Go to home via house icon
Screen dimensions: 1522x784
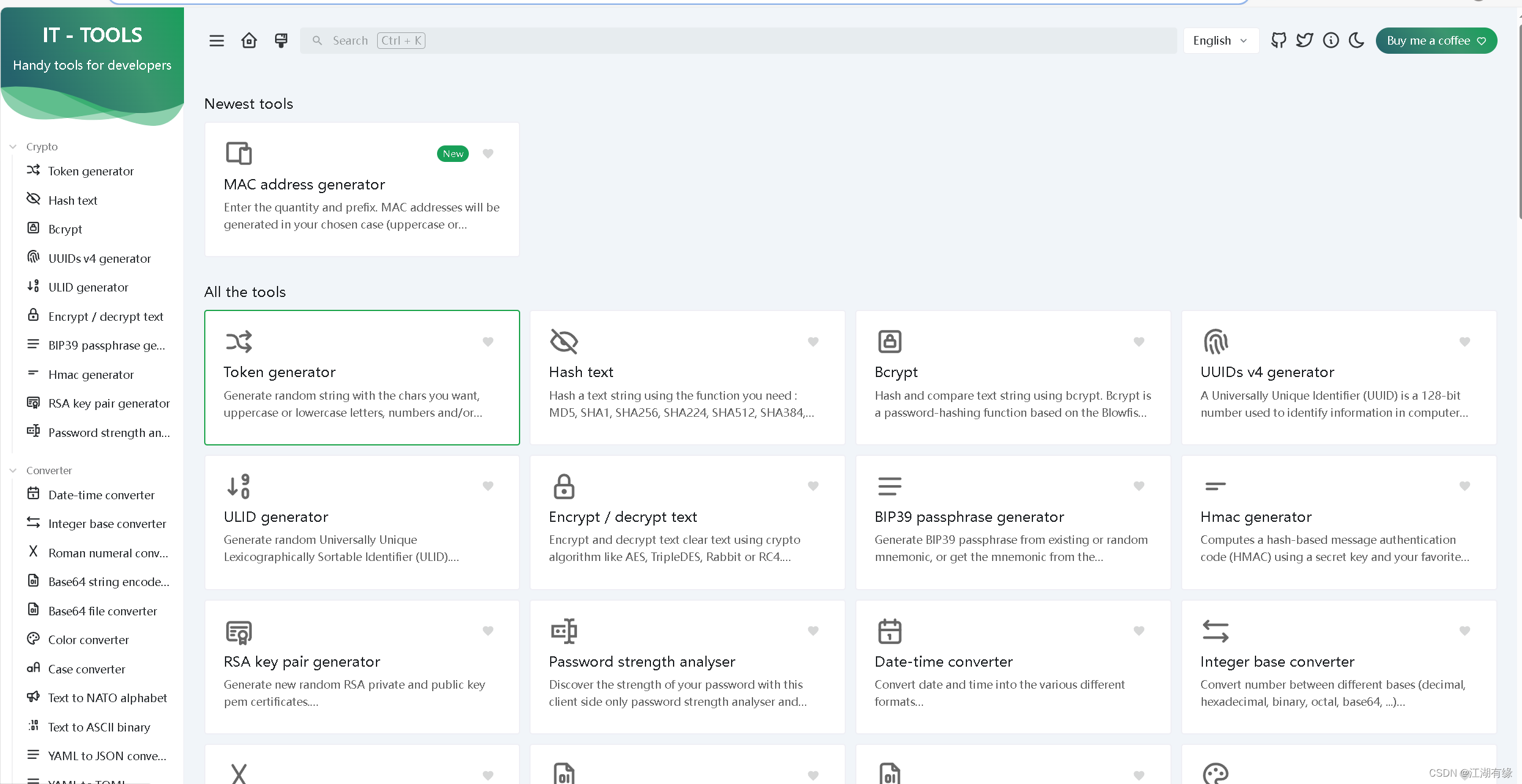click(249, 41)
